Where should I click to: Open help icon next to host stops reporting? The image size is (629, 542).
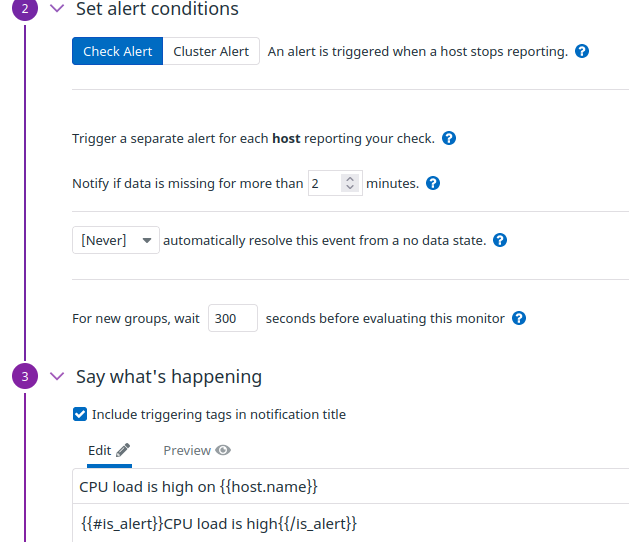pyautogui.click(x=582, y=51)
